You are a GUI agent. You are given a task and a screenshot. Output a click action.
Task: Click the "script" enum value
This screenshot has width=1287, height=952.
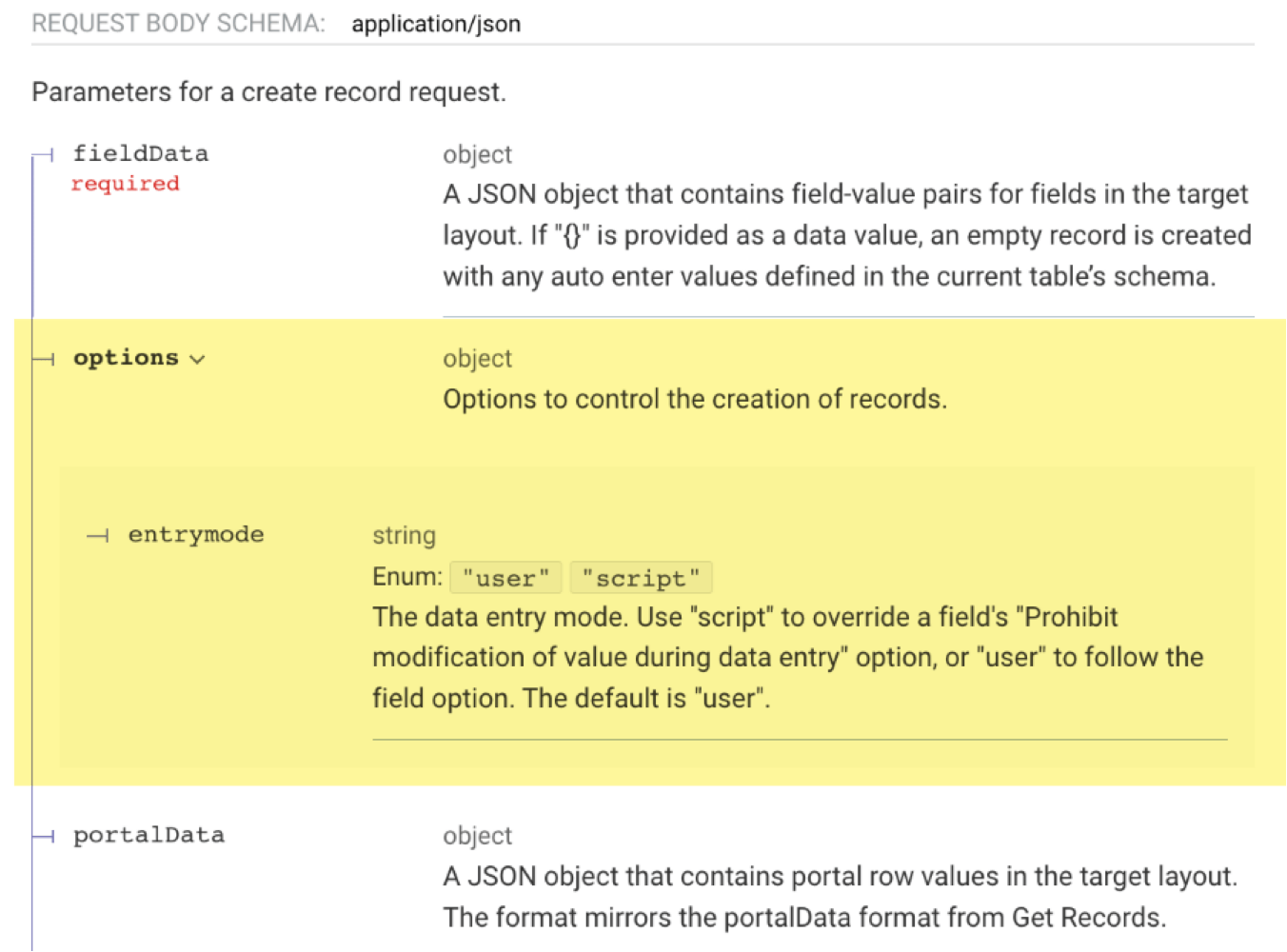point(641,578)
